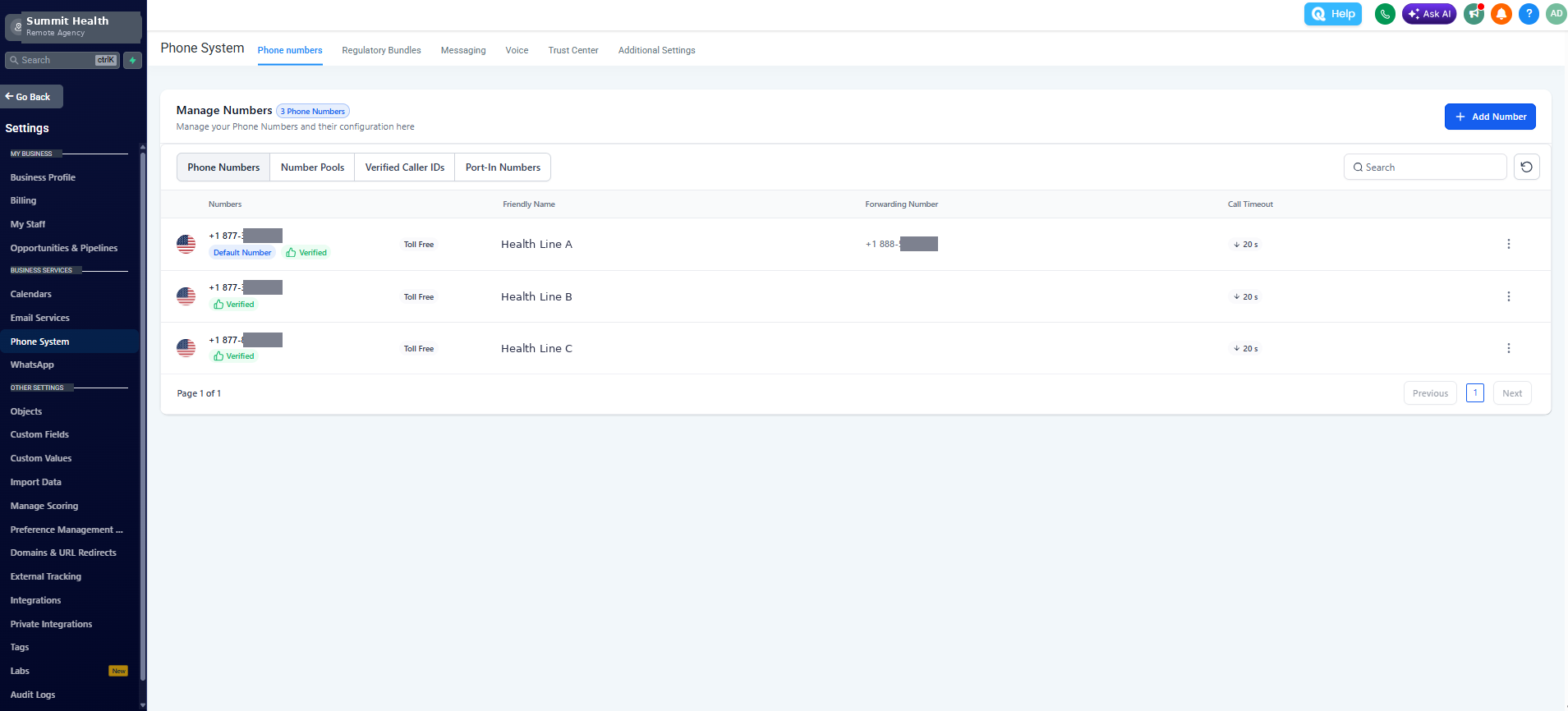1568x711 pixels.
Task: Select the Phone numbers top tab
Action: (290, 50)
